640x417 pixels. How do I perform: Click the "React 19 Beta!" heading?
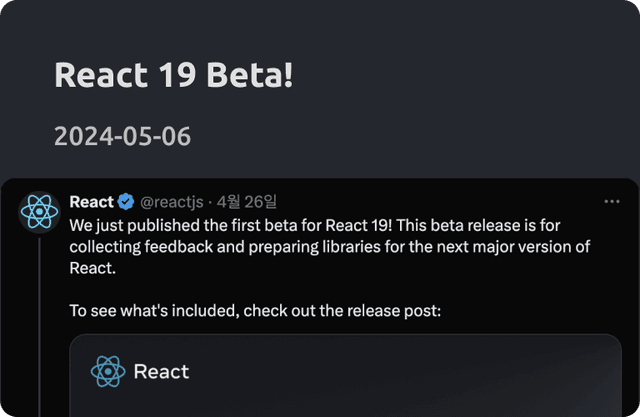(174, 74)
